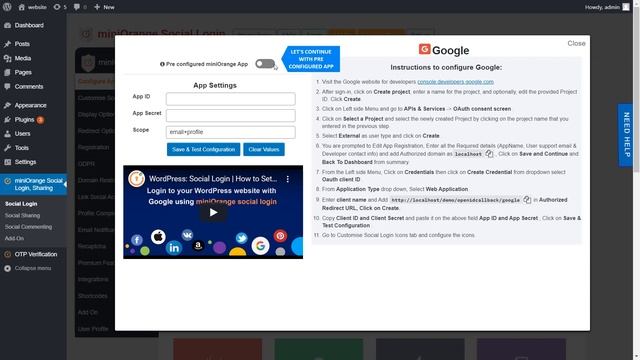This screenshot has width=640, height=360.
Task: Open the console.developers.google.com link
Action: point(456,82)
